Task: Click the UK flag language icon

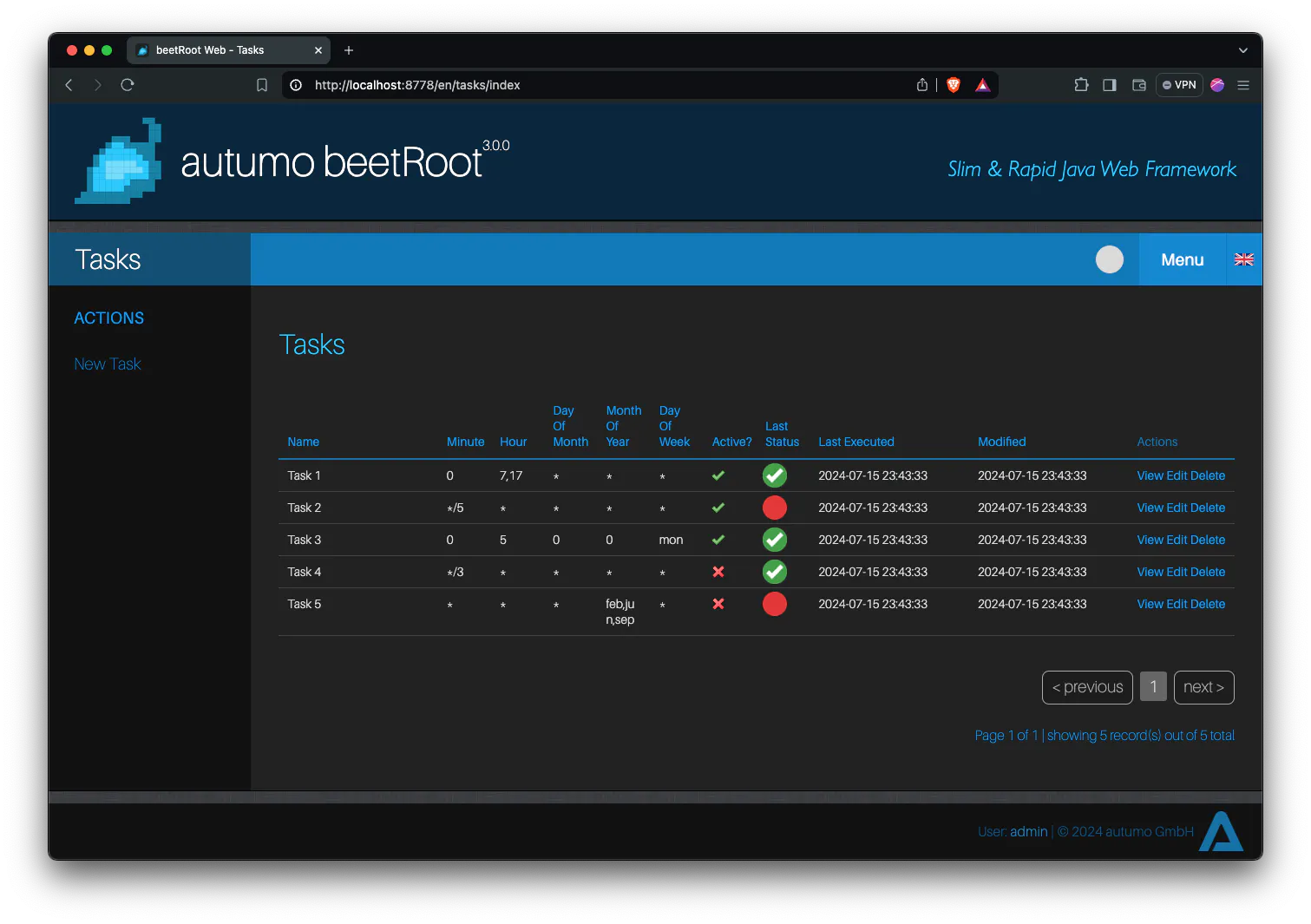Action: [1244, 259]
